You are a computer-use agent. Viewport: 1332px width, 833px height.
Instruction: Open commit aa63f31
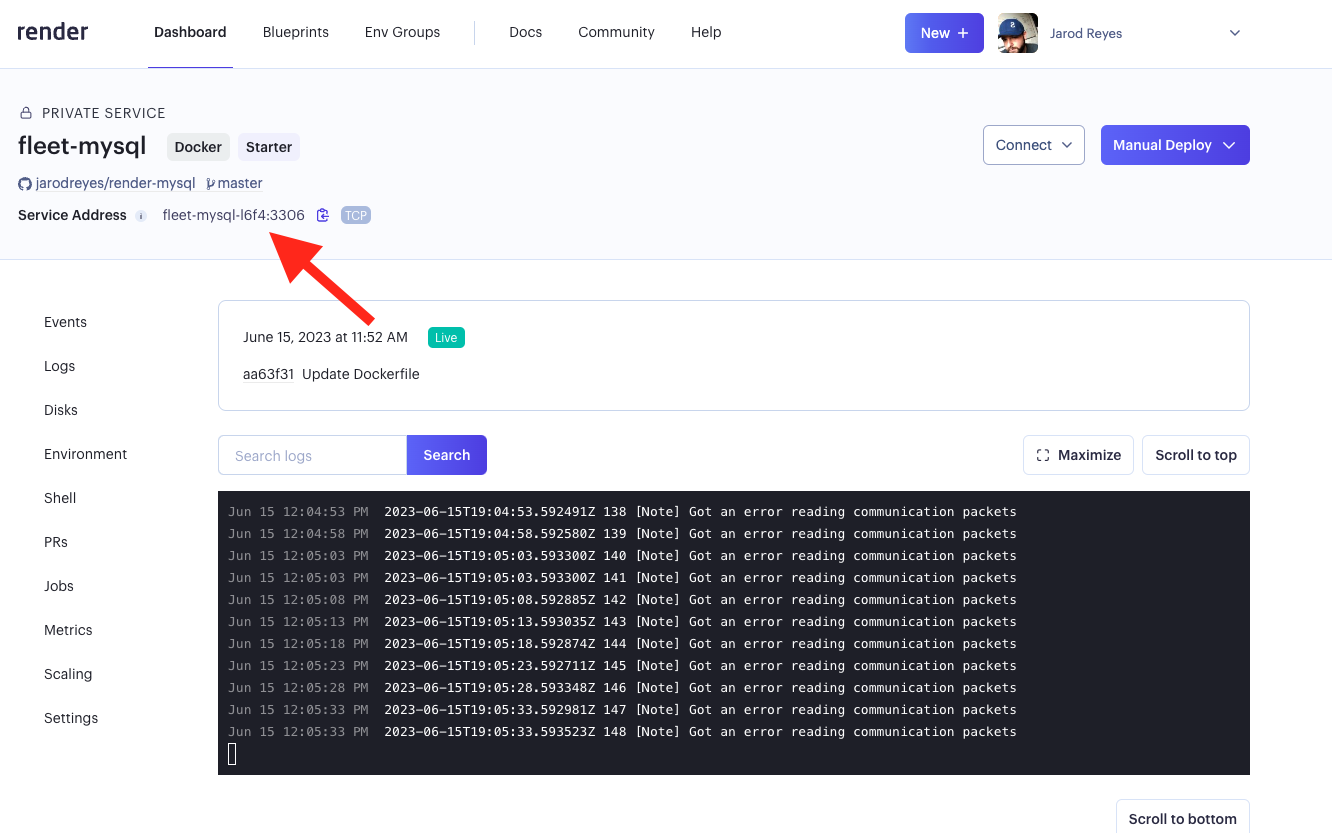(x=268, y=374)
